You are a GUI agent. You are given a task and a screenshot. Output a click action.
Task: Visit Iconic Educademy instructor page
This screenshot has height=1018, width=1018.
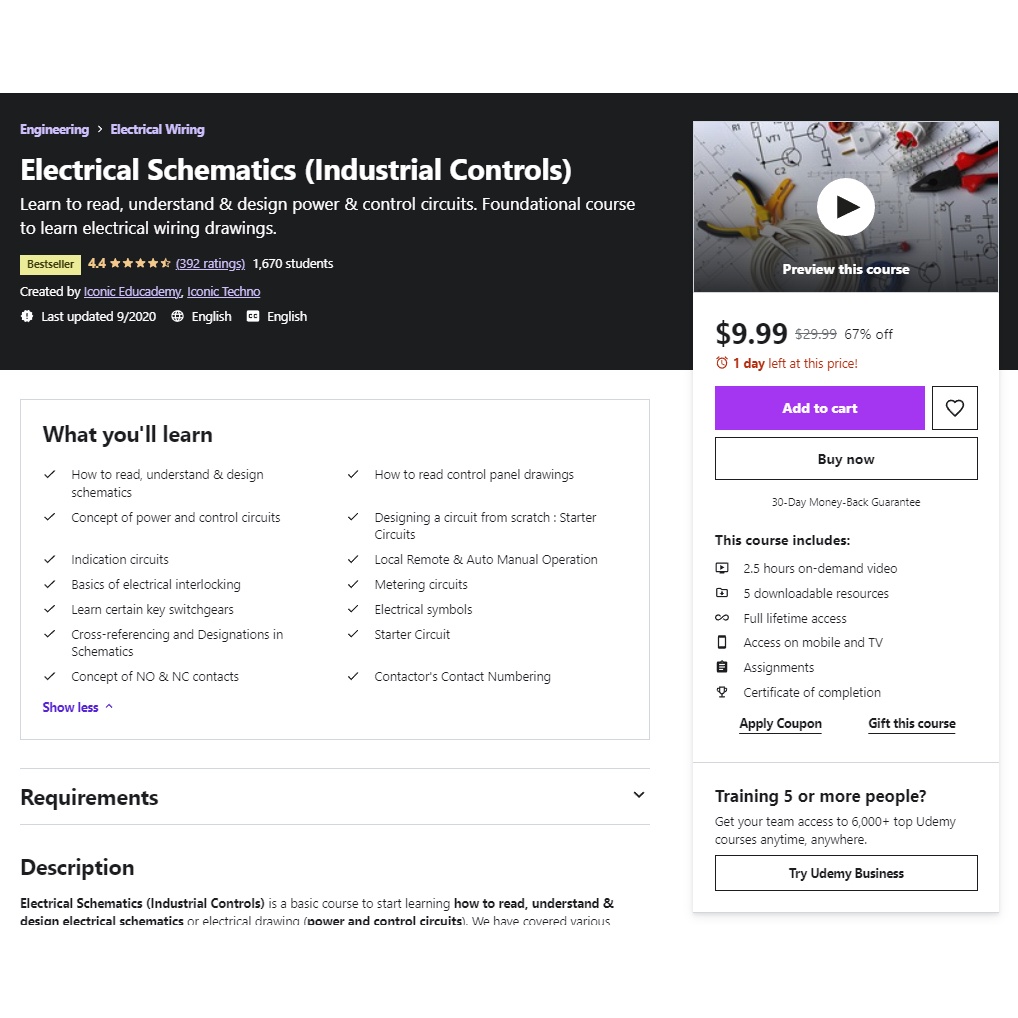[132, 292]
